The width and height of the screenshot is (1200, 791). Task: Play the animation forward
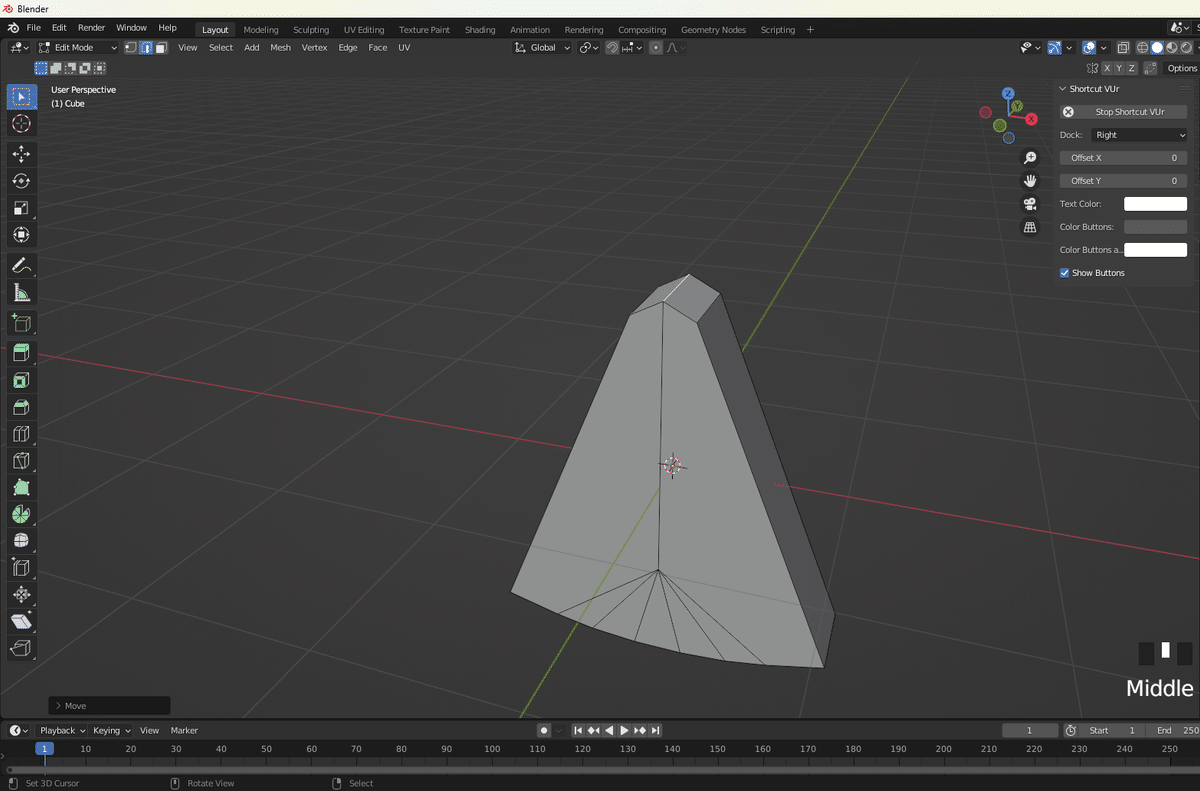[x=625, y=731]
